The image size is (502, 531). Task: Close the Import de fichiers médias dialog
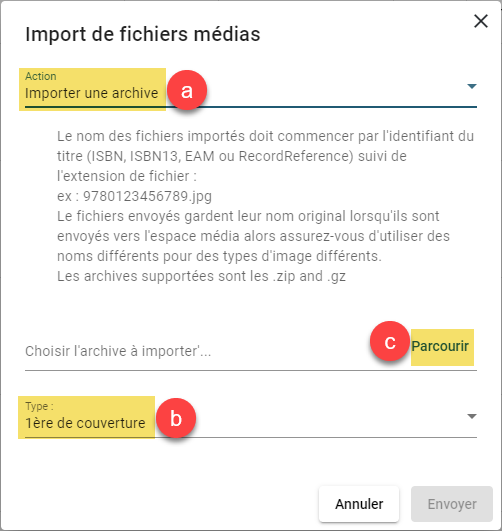[x=481, y=21]
